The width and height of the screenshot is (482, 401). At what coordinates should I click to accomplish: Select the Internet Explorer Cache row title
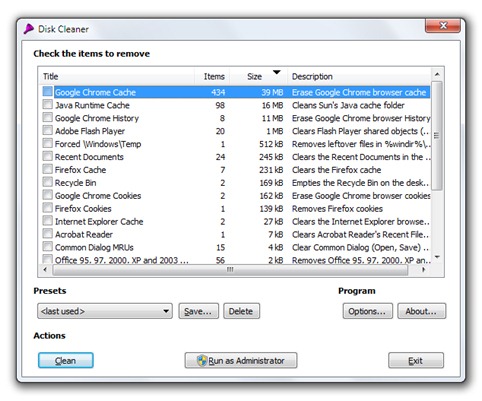click(x=99, y=222)
